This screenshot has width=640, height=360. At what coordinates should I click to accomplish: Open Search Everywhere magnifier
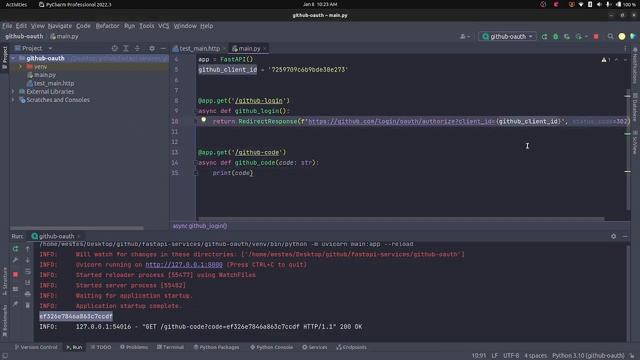pos(610,37)
